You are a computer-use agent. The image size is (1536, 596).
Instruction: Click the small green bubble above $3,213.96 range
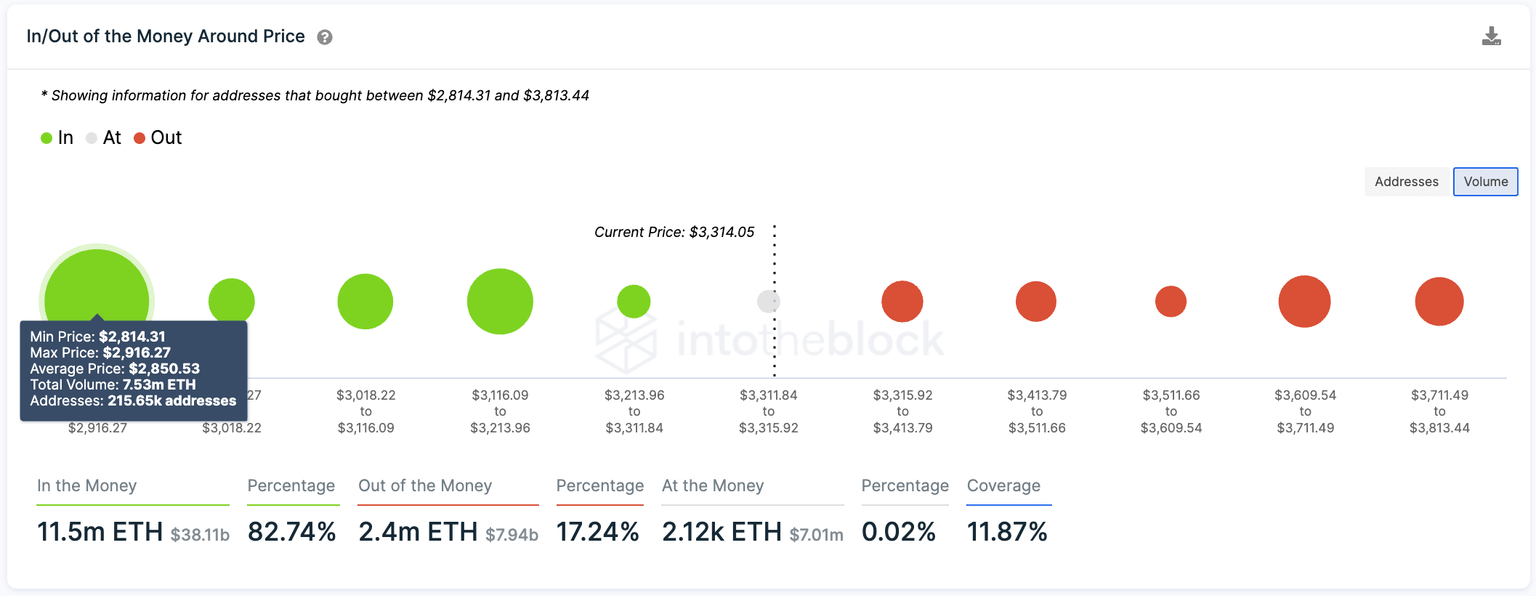tap(634, 301)
